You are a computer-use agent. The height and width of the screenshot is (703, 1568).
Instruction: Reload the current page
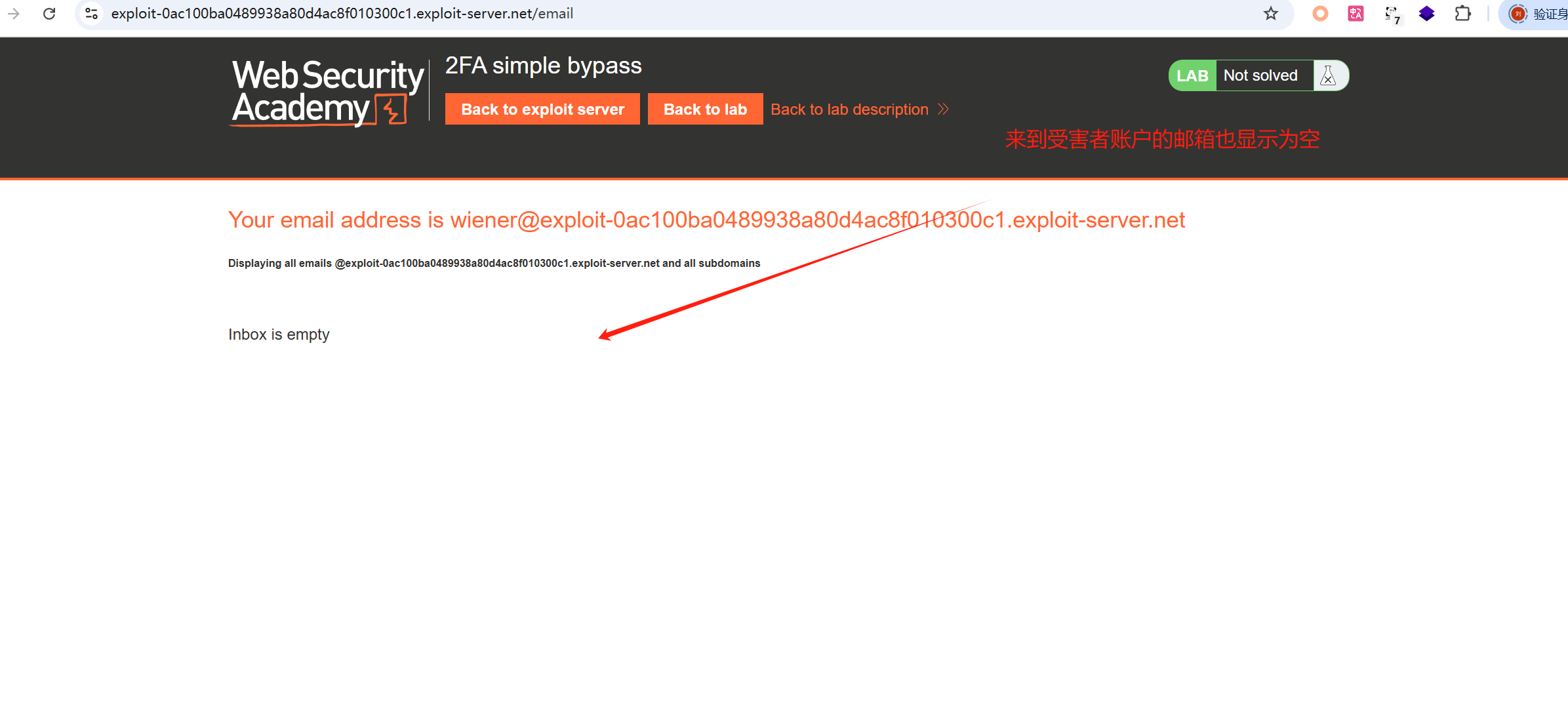49,14
